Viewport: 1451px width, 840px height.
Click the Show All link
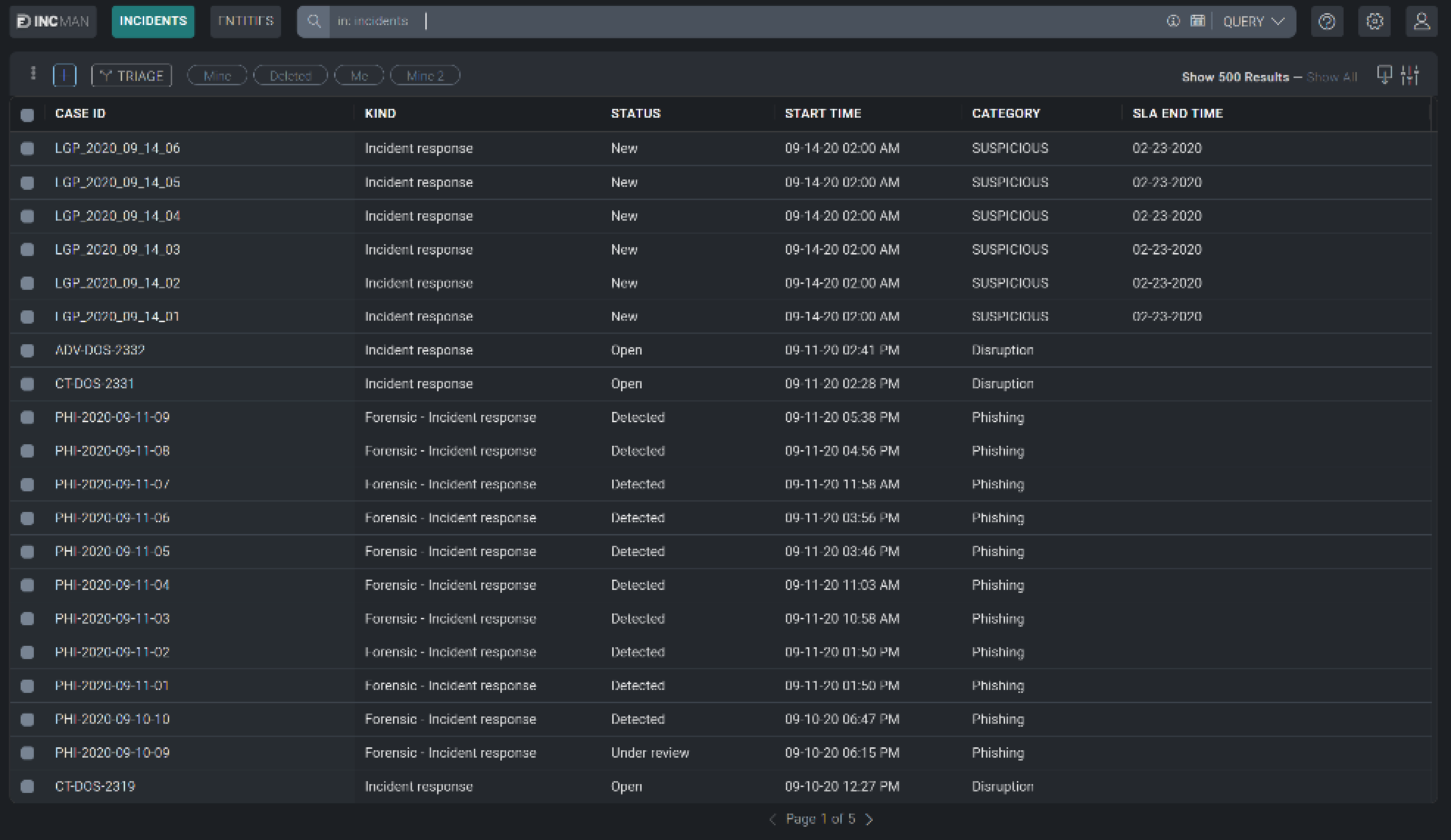(1332, 77)
